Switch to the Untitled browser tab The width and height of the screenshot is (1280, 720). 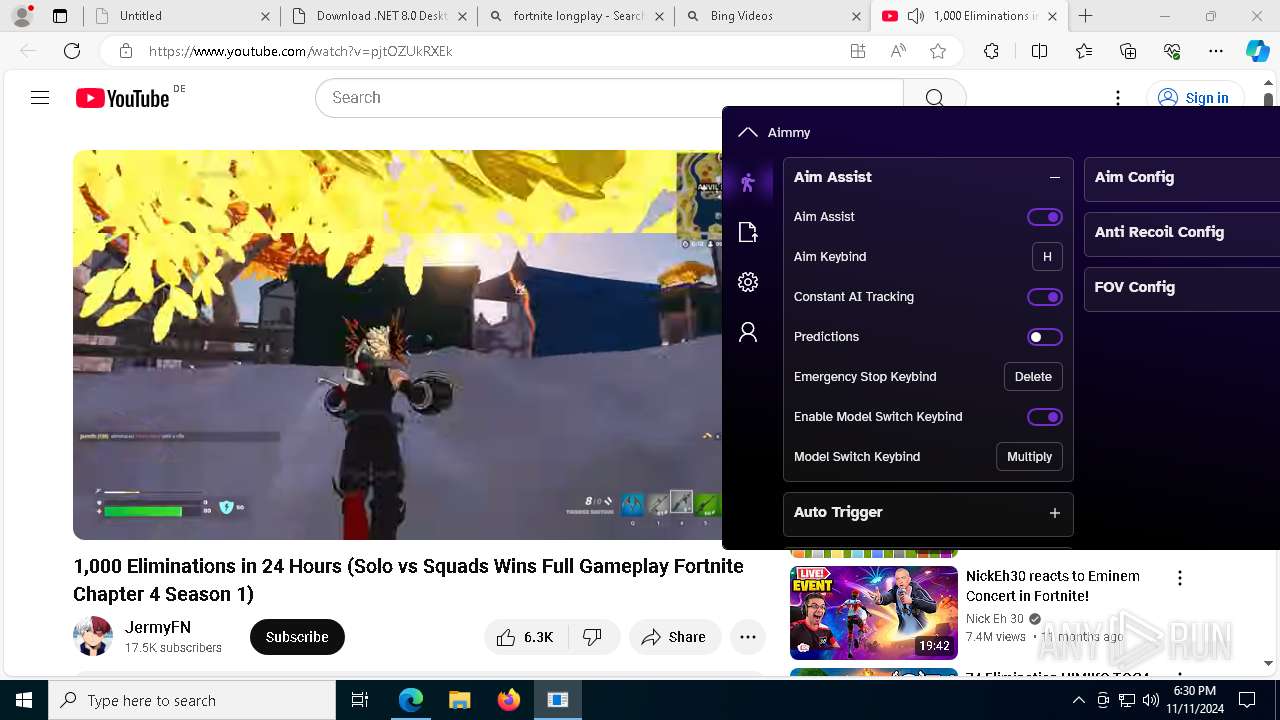tap(178, 16)
